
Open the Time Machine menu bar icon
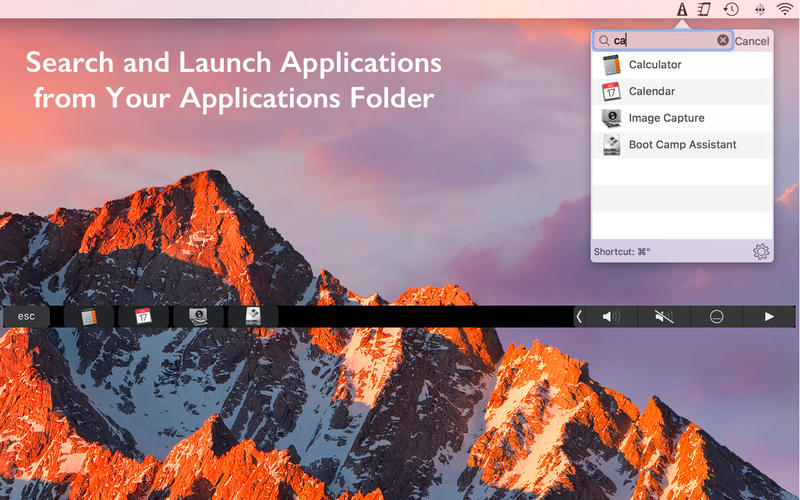(x=732, y=10)
